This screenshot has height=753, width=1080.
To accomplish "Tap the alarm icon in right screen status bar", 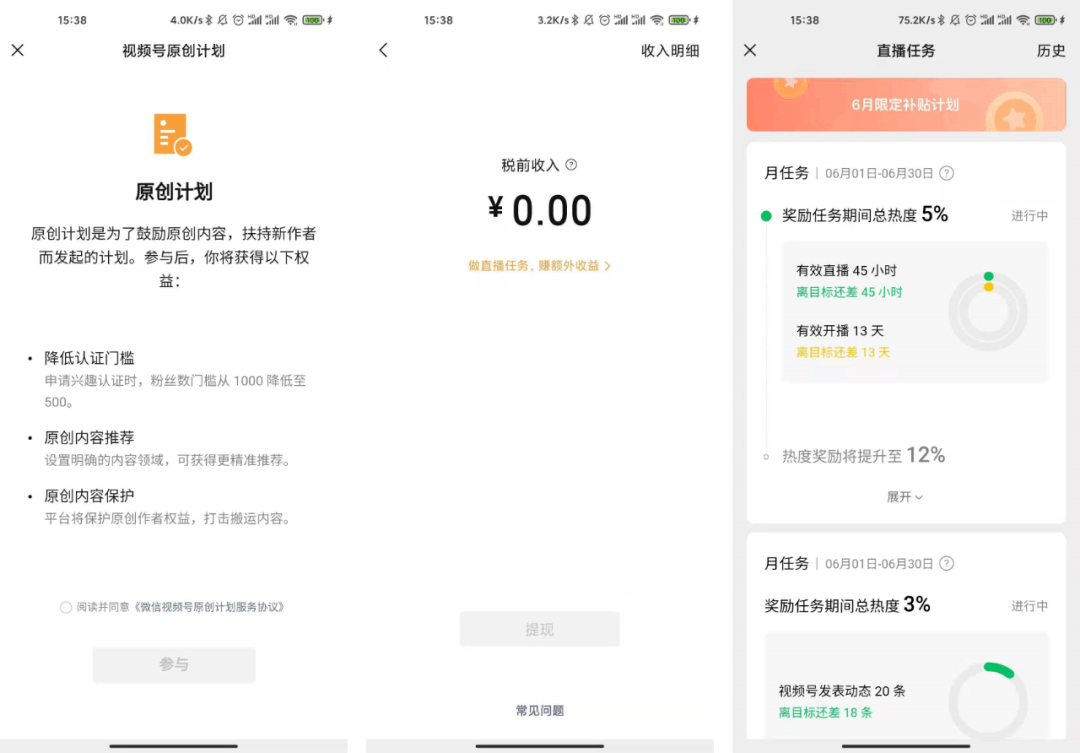I will [970, 20].
